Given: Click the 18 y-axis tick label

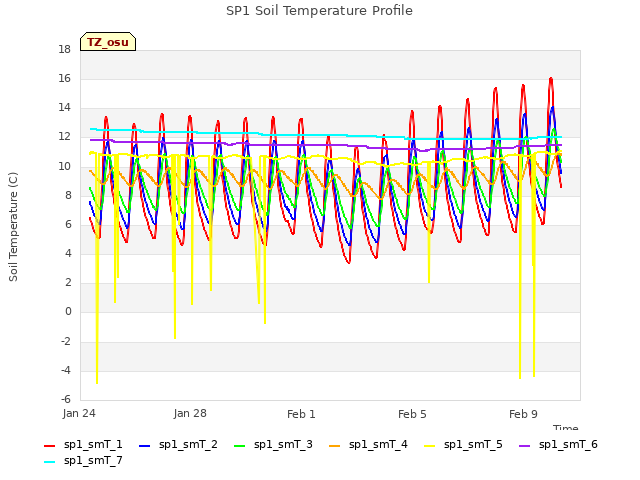Looking at the screenshot, I should point(64,50).
